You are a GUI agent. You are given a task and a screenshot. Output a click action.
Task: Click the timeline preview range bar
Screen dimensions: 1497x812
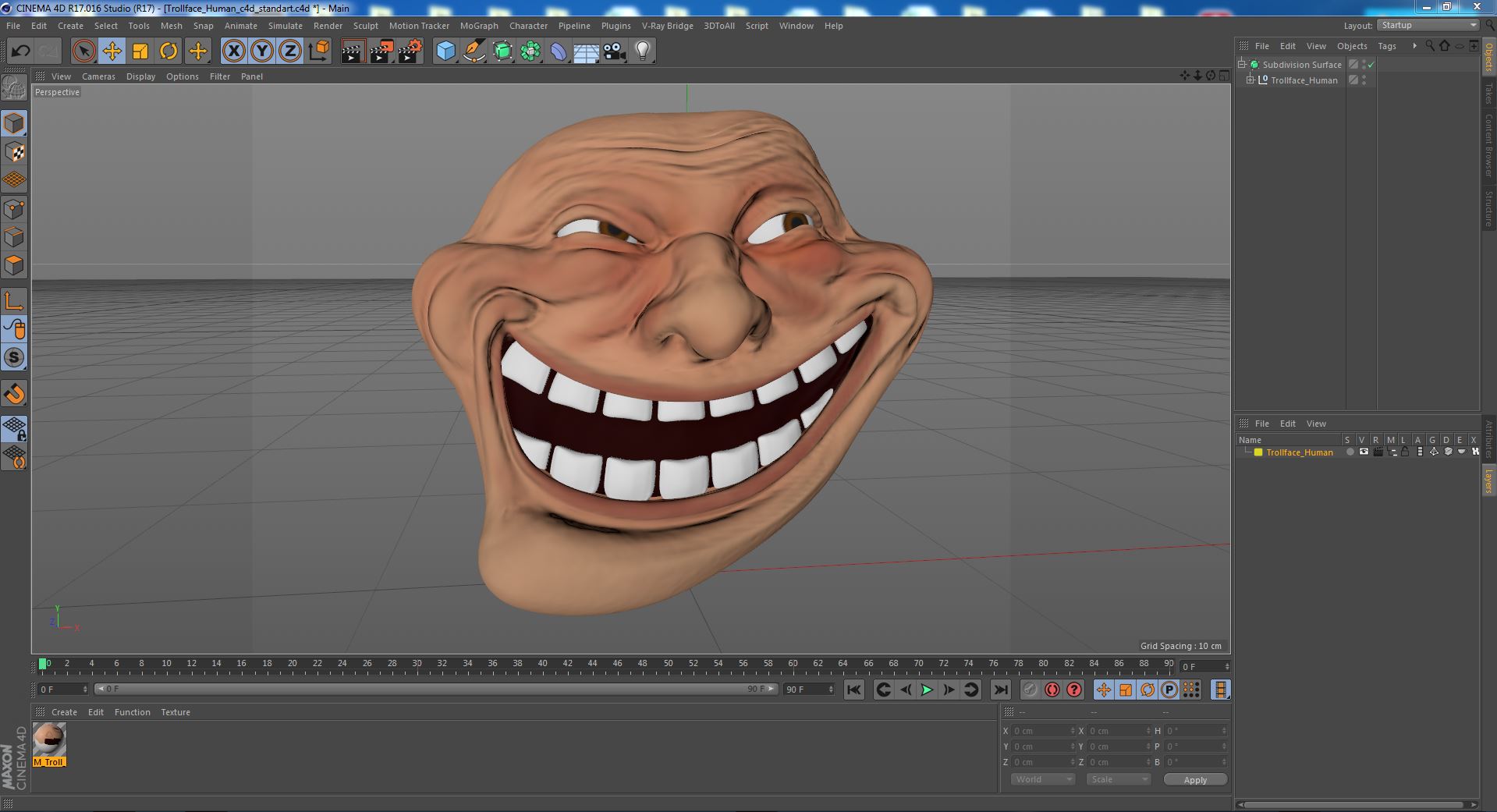click(436, 690)
